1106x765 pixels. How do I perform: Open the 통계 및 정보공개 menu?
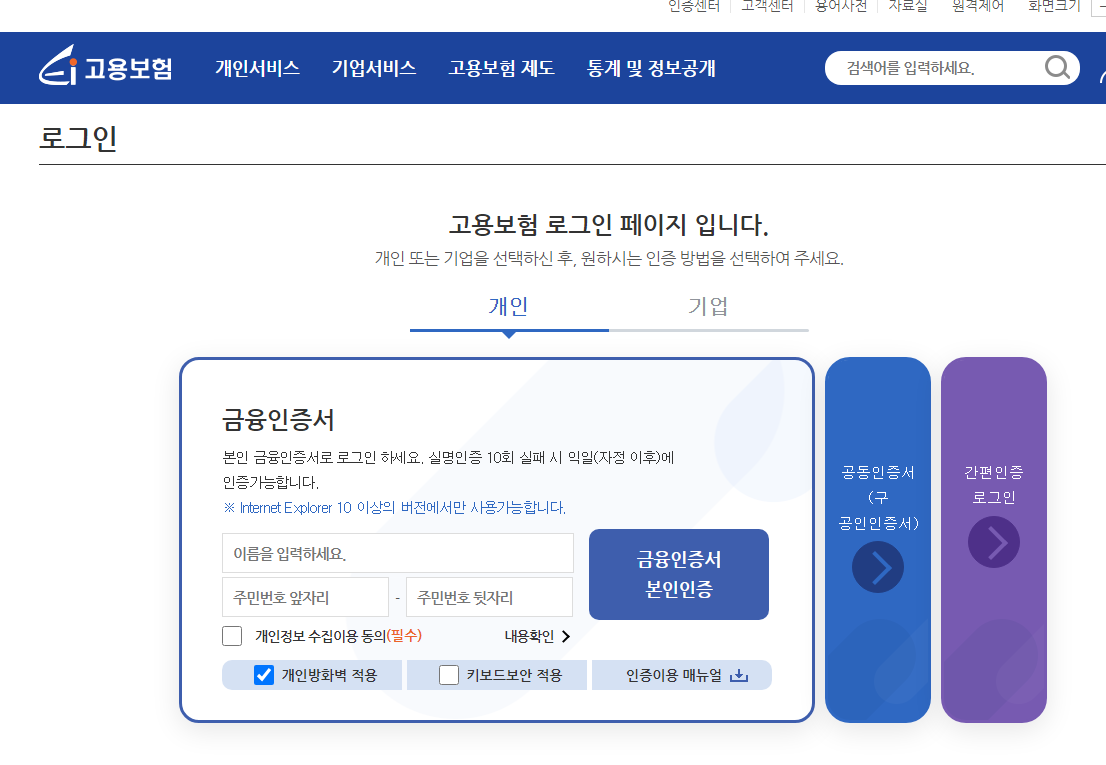(x=651, y=68)
